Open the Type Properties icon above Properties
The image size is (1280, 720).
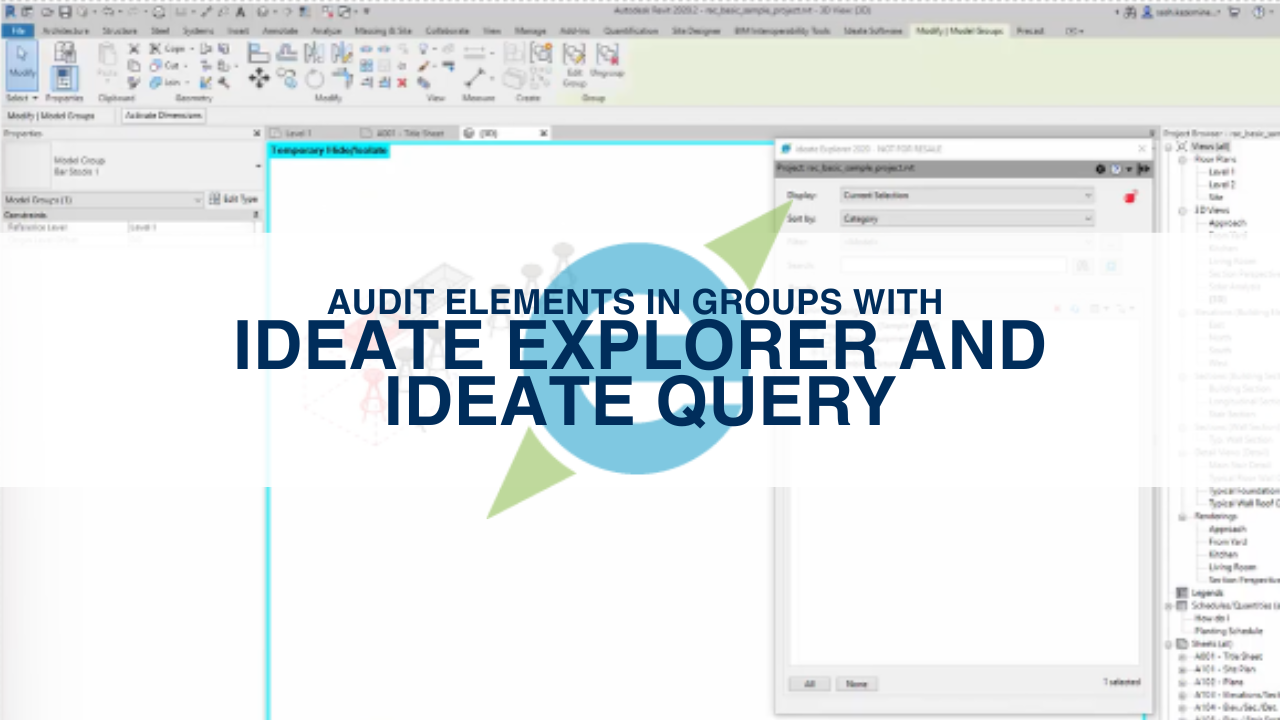coord(64,52)
